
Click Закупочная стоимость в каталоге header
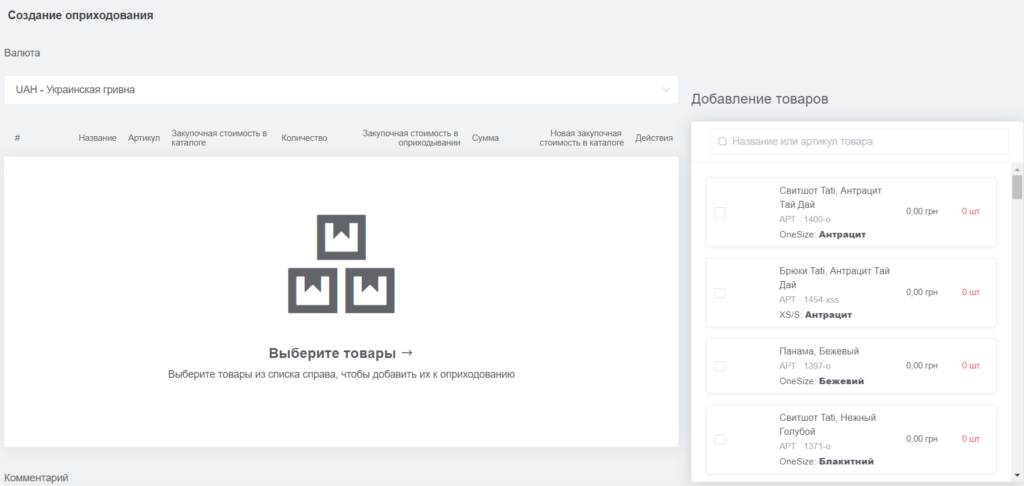pos(219,138)
